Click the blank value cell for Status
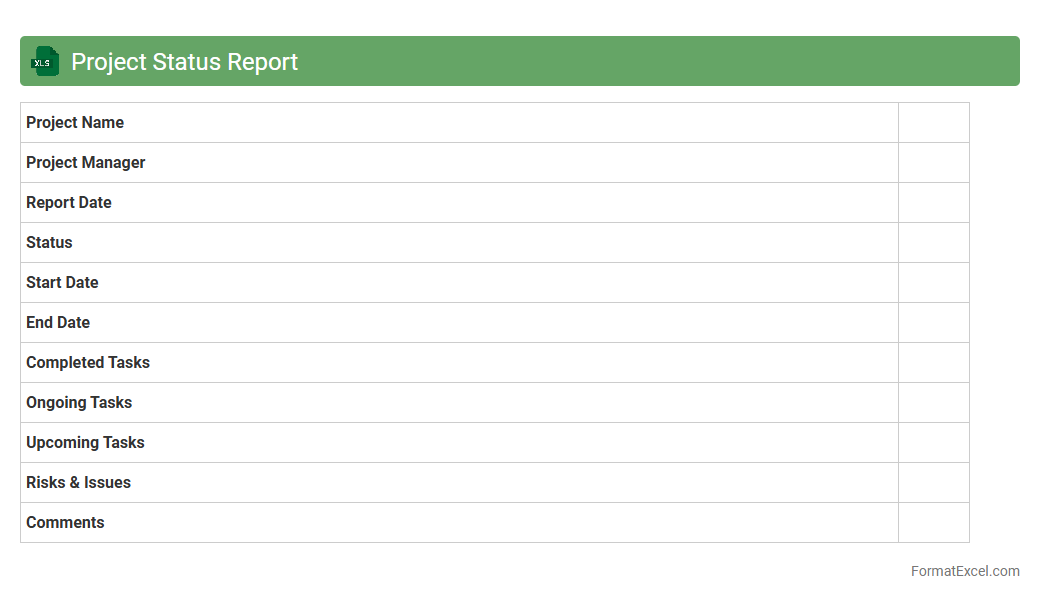1040x600 pixels. pyautogui.click(x=933, y=243)
